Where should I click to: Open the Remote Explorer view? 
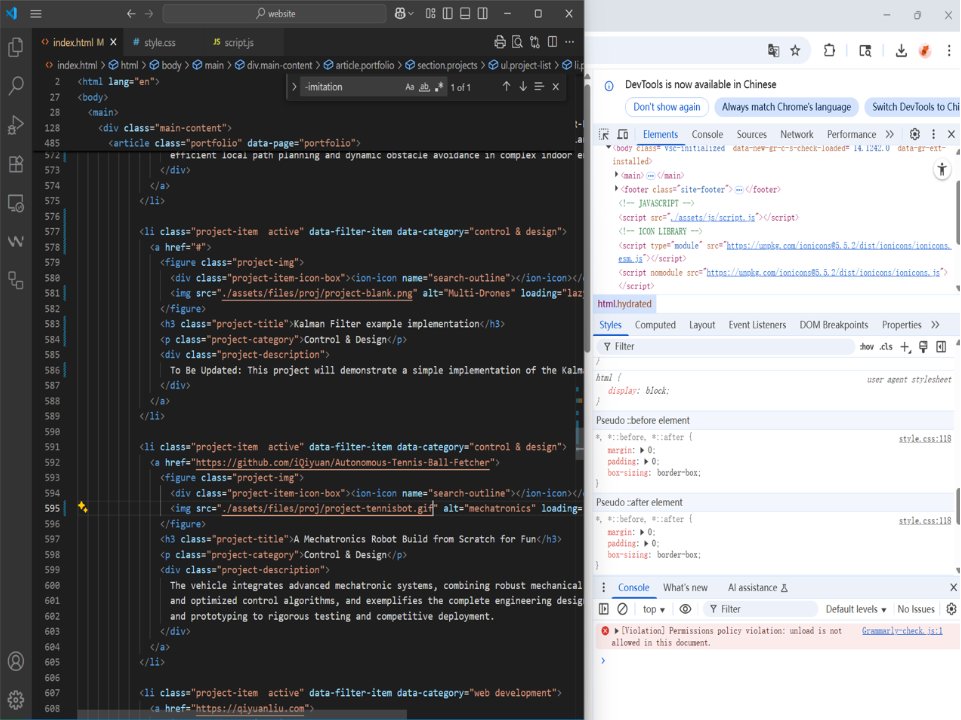16,203
